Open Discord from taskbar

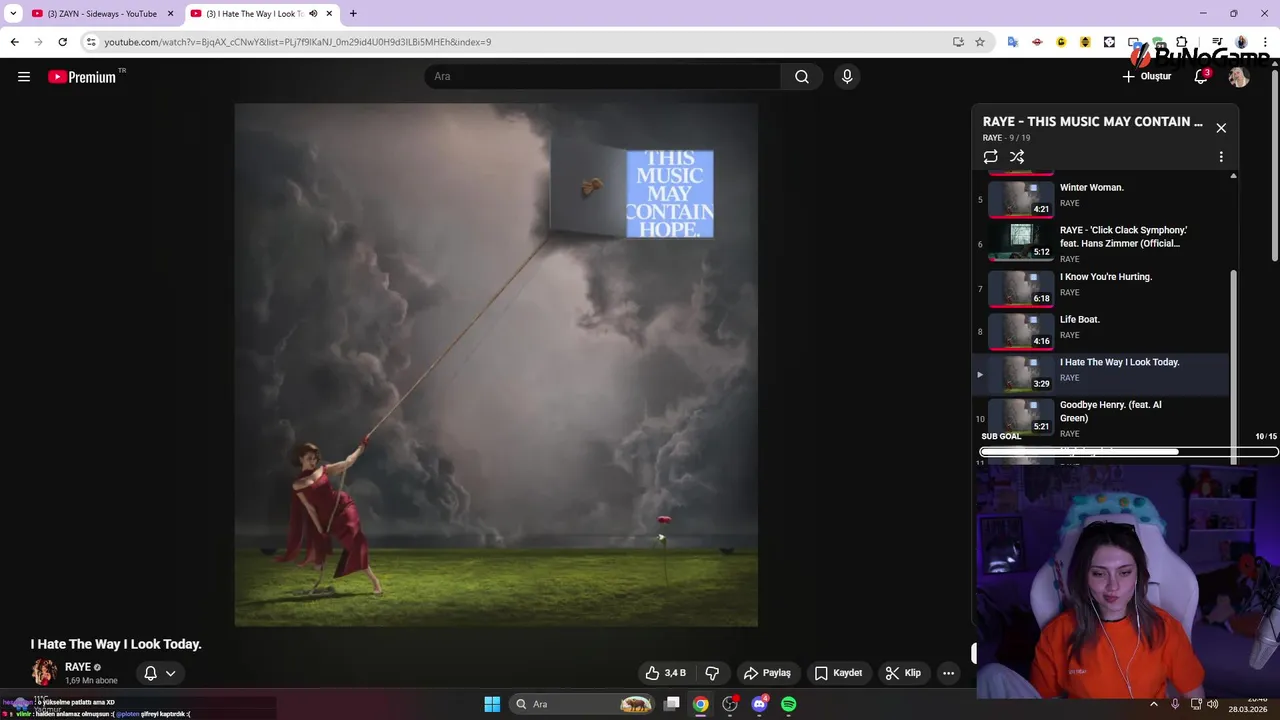pyautogui.click(x=759, y=704)
